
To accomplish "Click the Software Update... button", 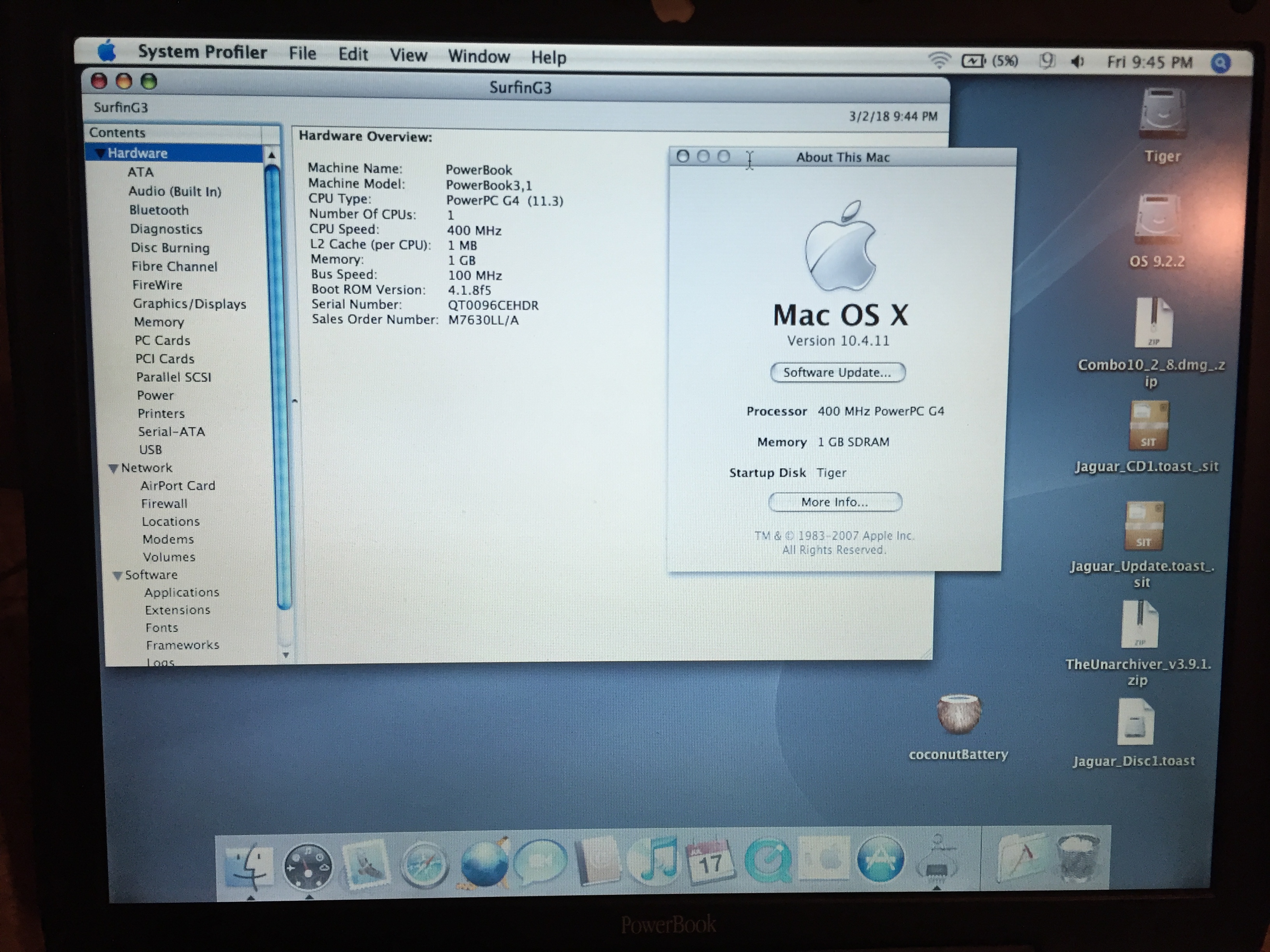I will coord(838,373).
